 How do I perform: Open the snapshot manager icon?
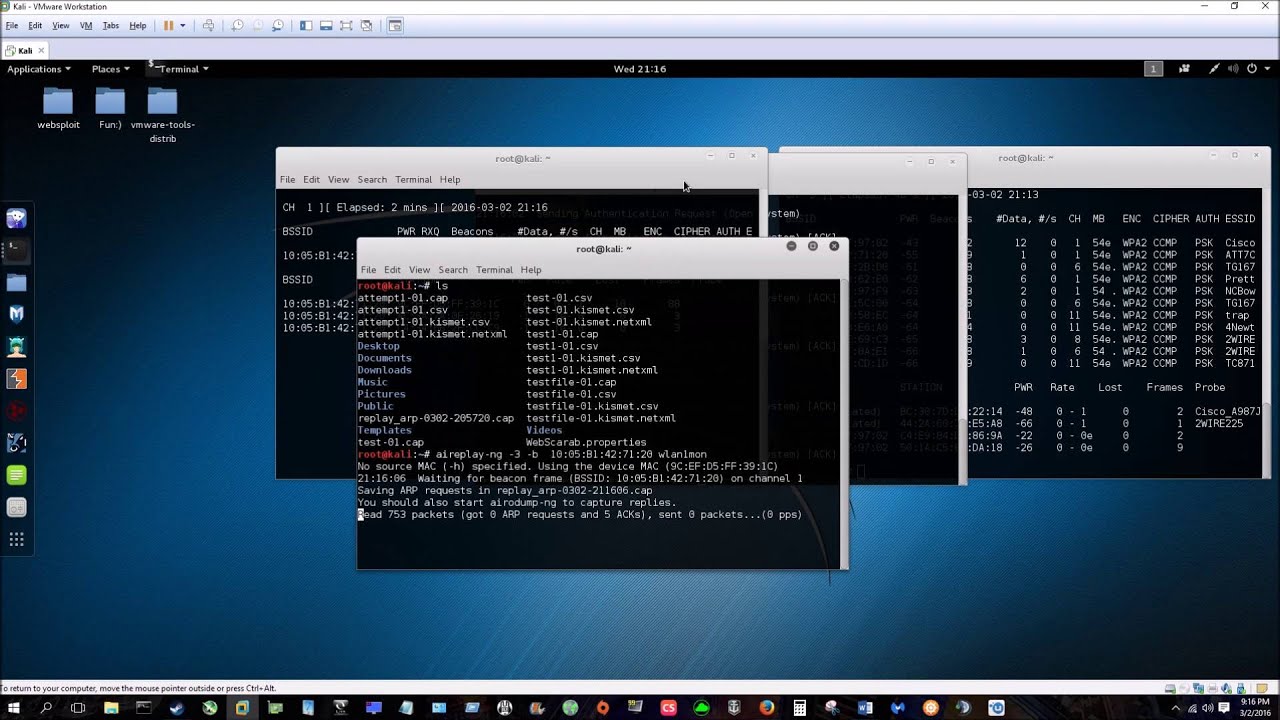coord(278,25)
